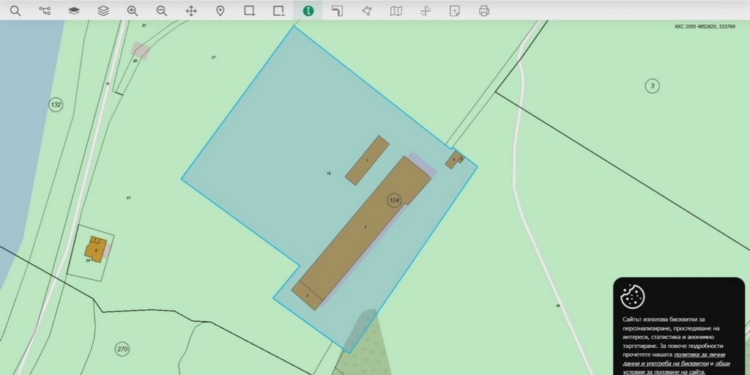This screenshot has height=375, width=750.
Task: Open the outlined stacked layers icon
Action: [103, 11]
